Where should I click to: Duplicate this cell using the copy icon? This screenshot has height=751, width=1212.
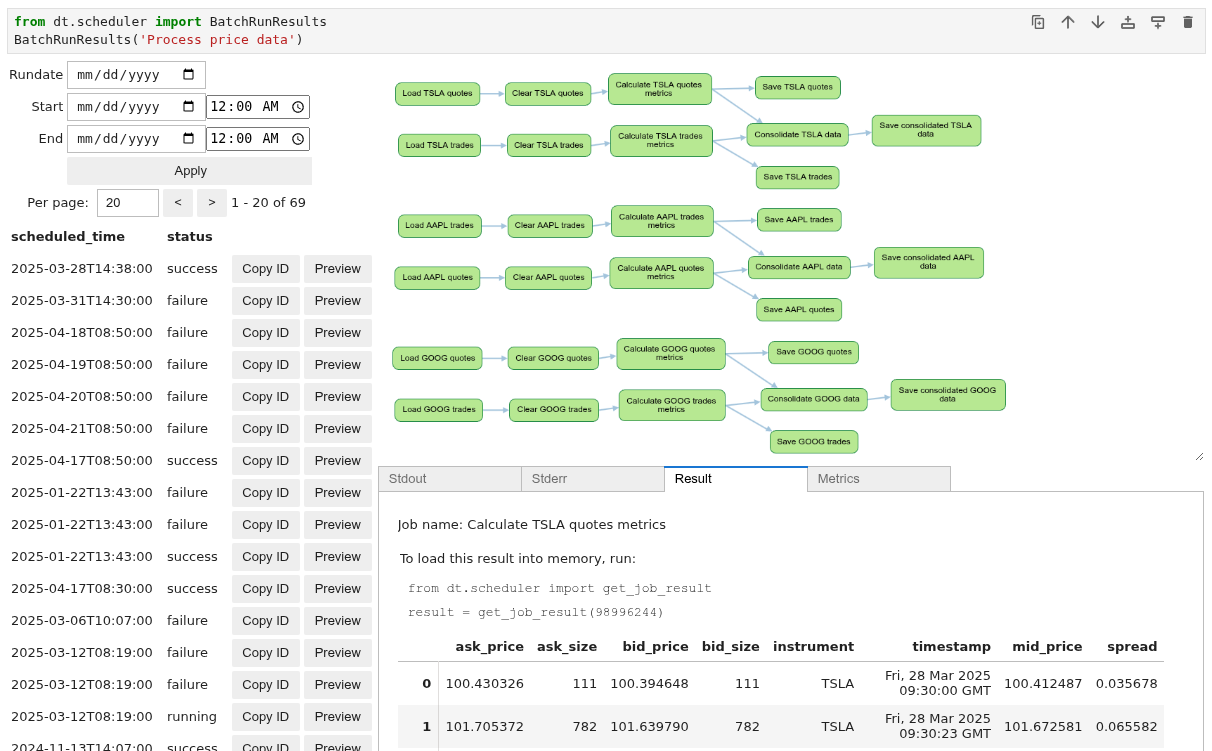(x=1038, y=22)
